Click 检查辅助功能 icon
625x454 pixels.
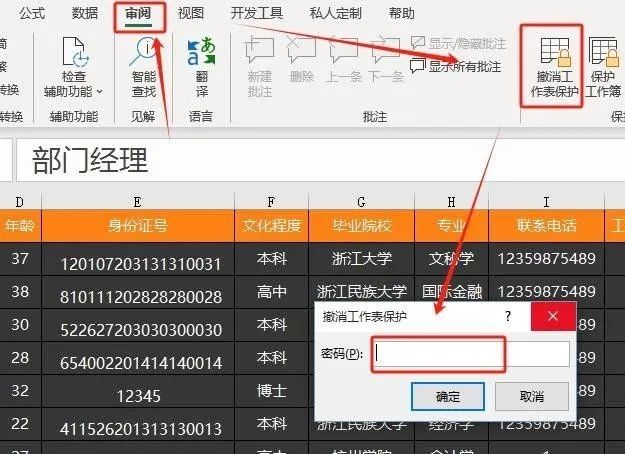coord(75,51)
